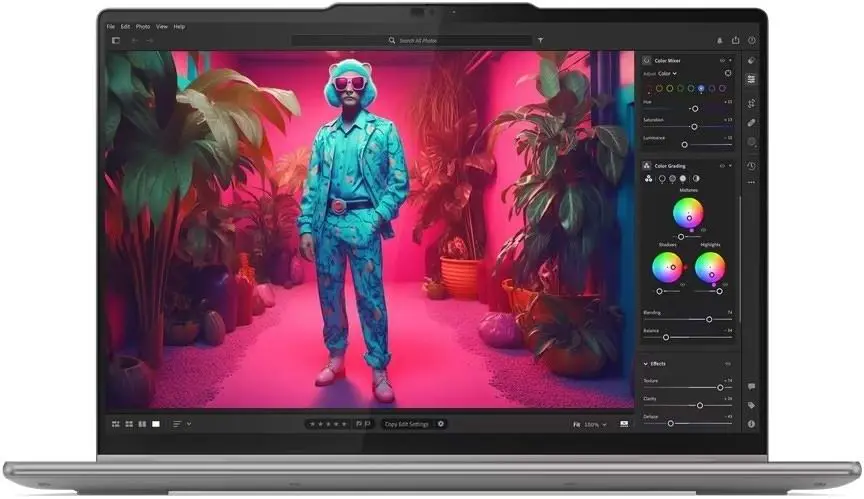Click the Midtones color wheel
This screenshot has height=499, width=864.
click(x=688, y=213)
